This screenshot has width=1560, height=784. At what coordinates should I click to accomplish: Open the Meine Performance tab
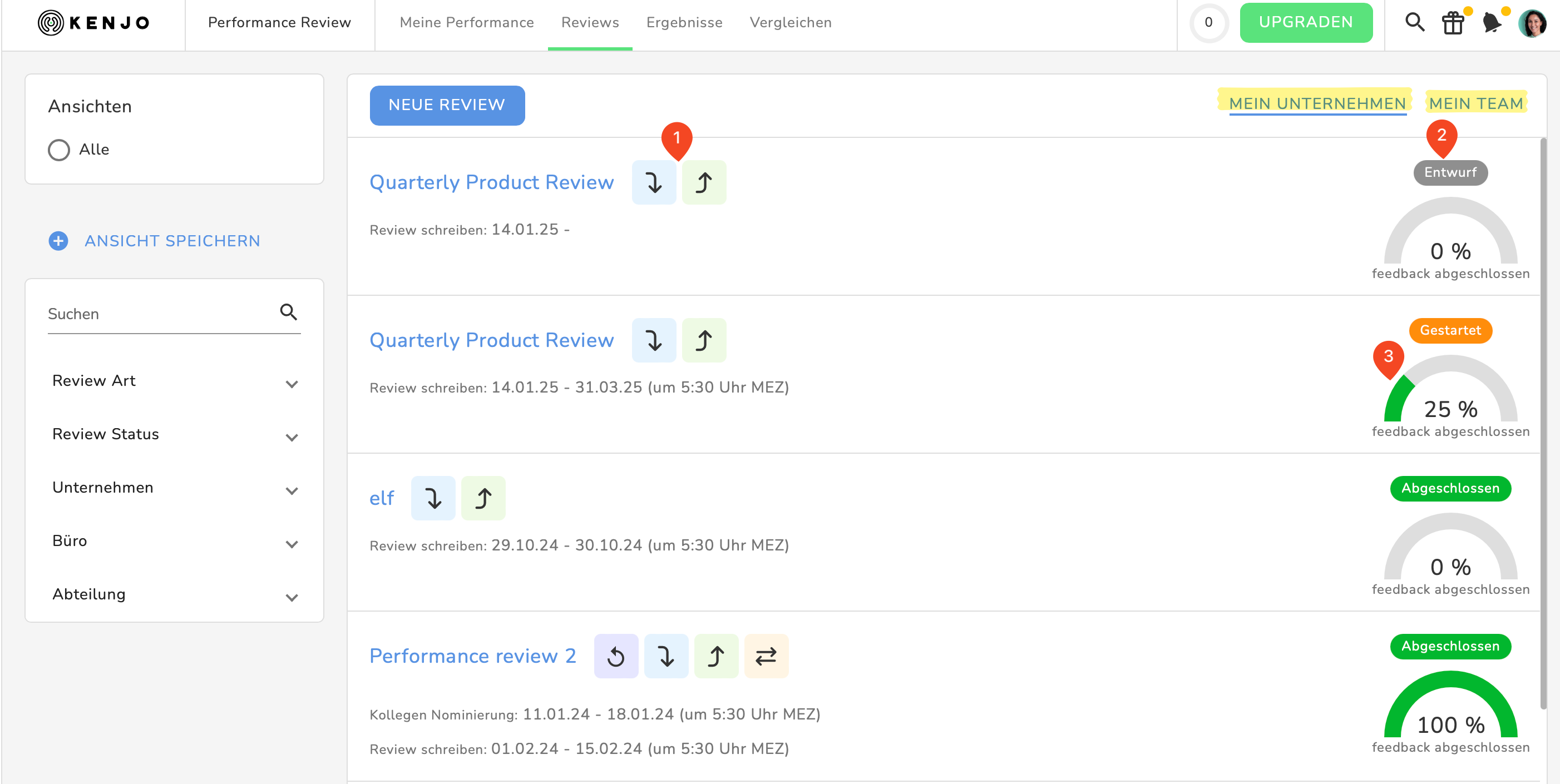[466, 23]
